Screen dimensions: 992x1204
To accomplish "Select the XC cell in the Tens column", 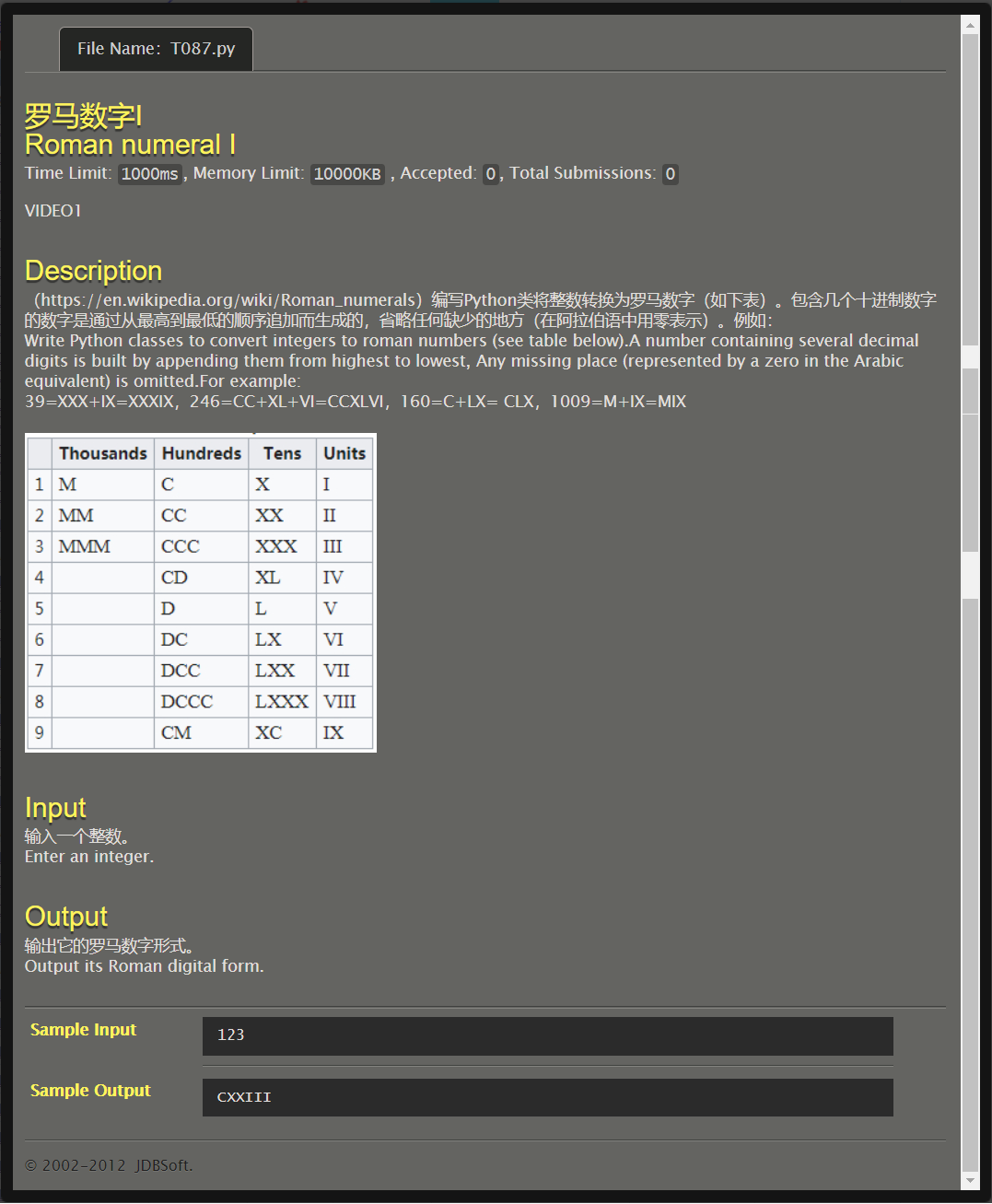I will tap(268, 732).
